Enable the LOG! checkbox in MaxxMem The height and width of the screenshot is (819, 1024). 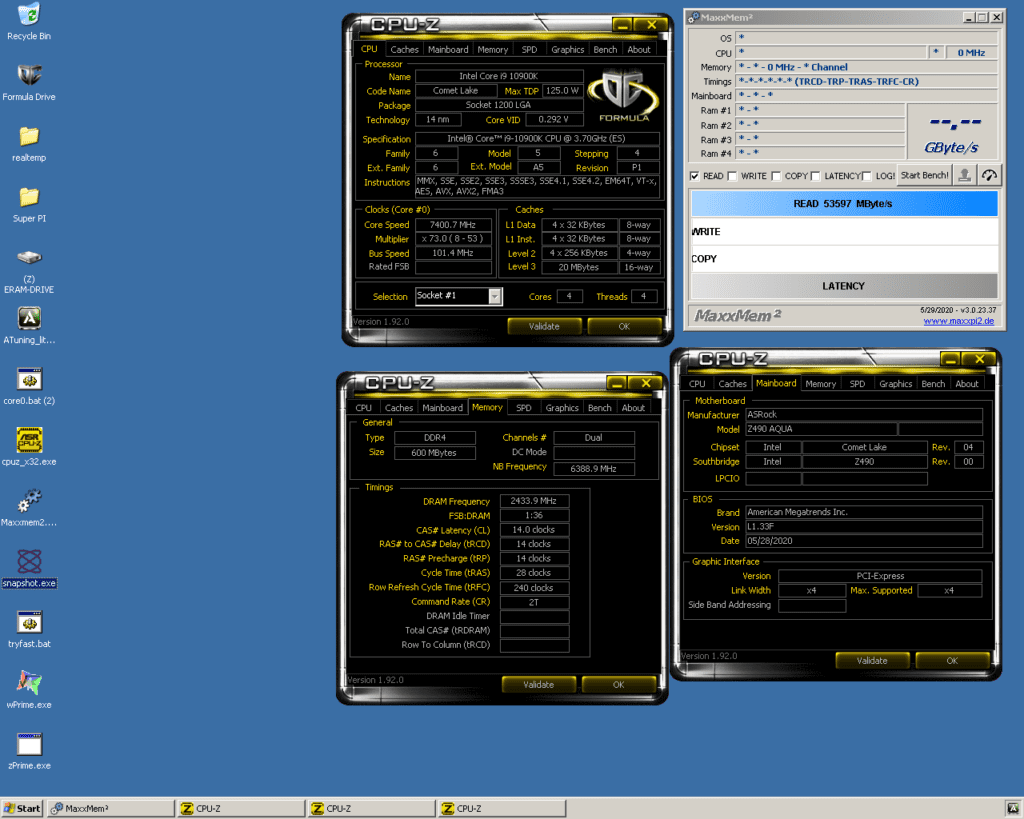pos(867,176)
